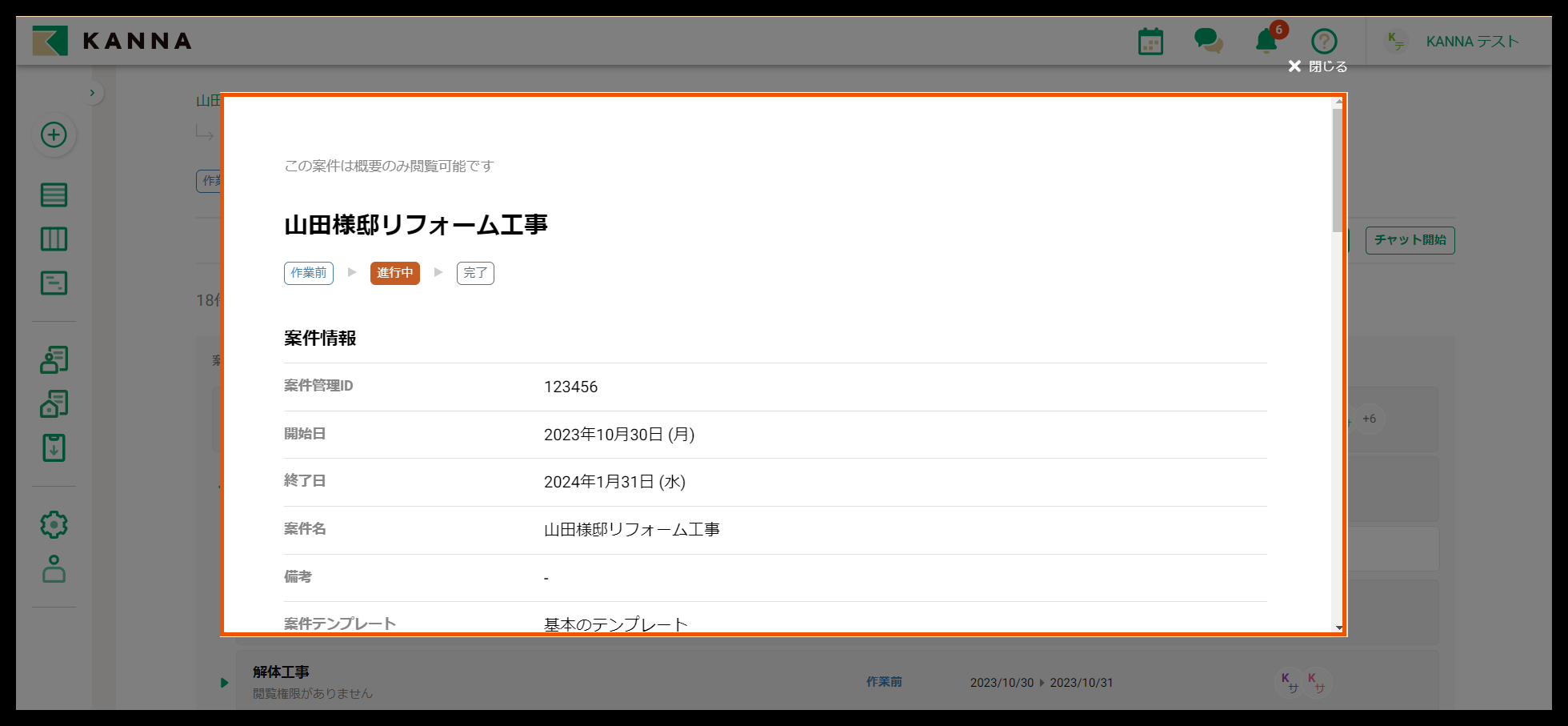Close the overview with 閉じる
This screenshot has height=726, width=1568.
1317,67
